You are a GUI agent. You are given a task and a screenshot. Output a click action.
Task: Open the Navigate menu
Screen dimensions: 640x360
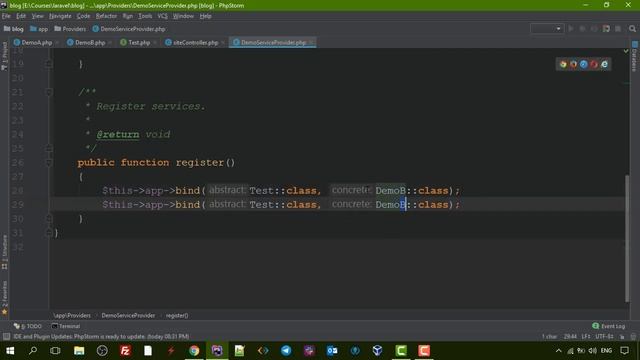[60, 16]
